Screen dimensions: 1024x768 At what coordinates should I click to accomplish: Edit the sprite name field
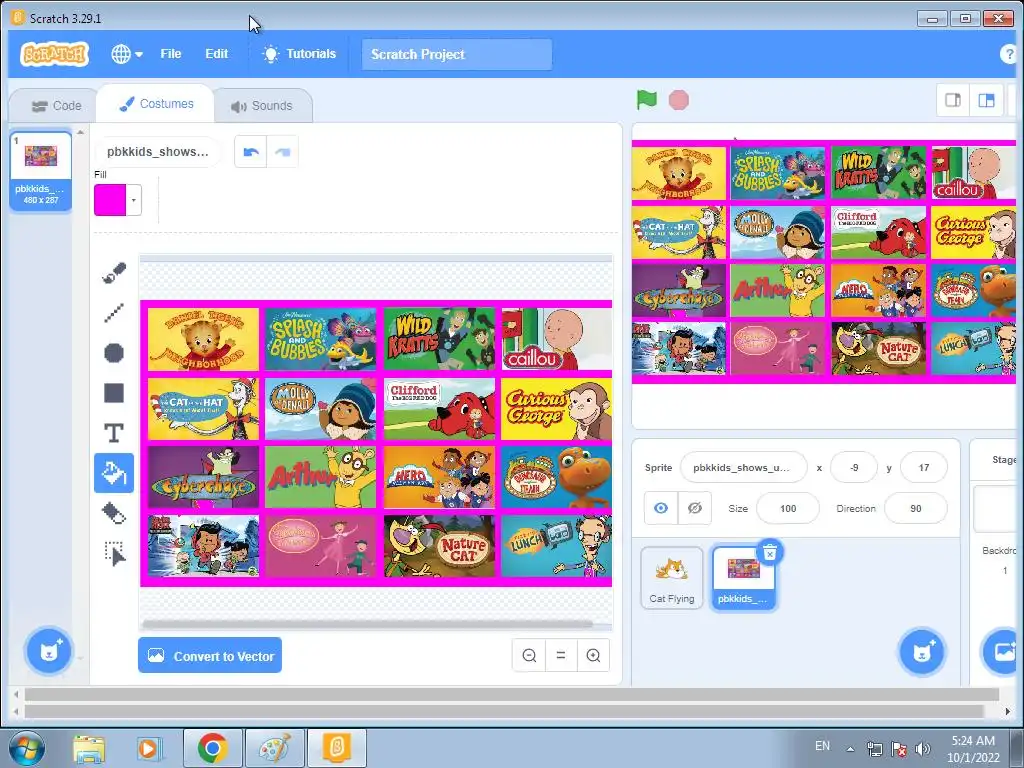click(743, 468)
